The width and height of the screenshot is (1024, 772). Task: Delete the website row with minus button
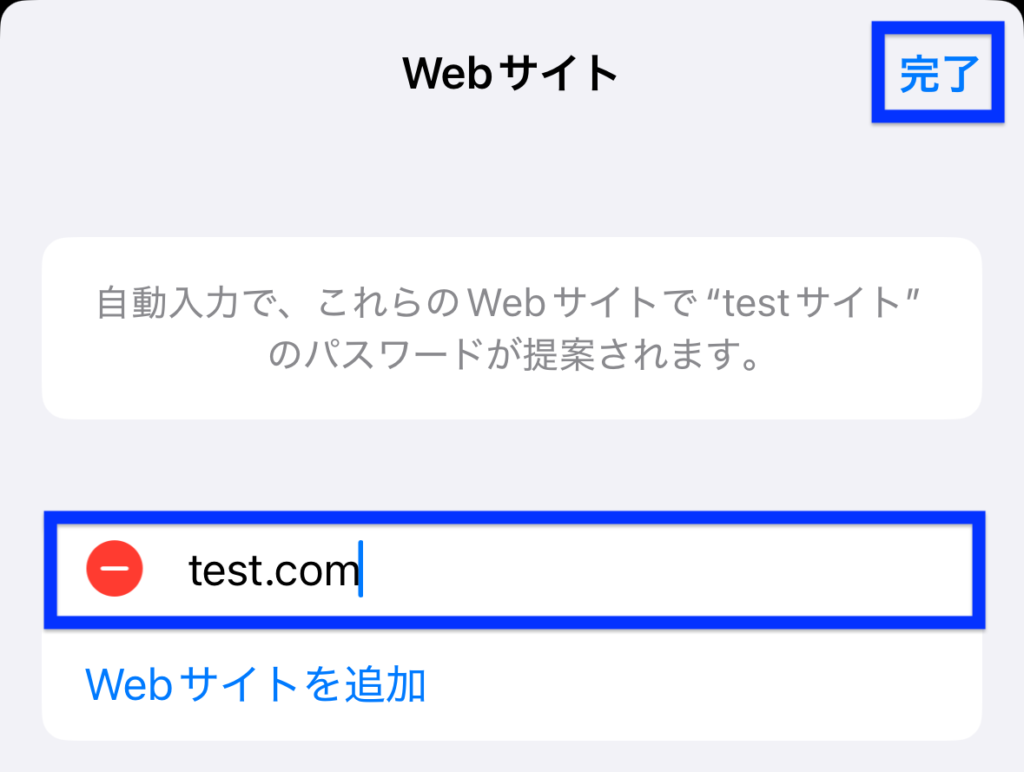[x=114, y=568]
